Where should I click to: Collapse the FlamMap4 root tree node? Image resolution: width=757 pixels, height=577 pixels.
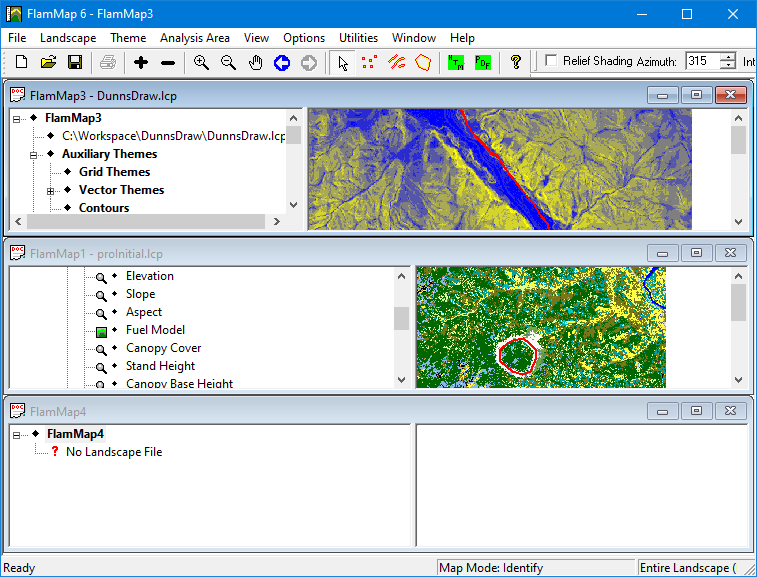pyautogui.click(x=16, y=435)
